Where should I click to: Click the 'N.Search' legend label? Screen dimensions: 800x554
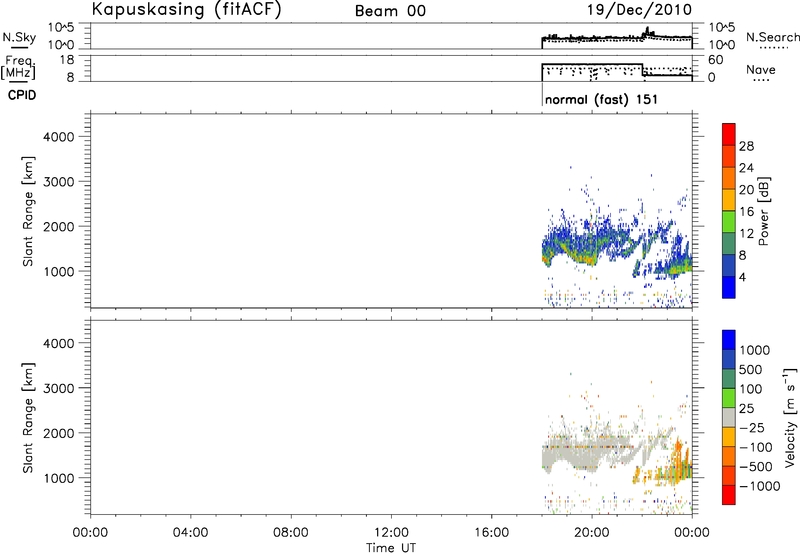coord(773,37)
